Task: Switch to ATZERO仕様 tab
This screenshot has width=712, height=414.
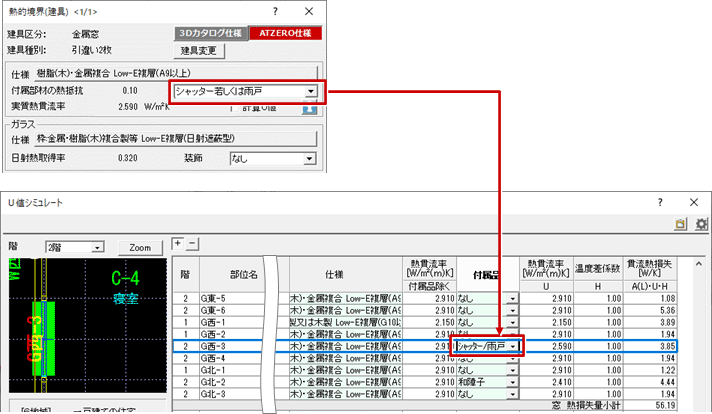Action: pos(285,33)
